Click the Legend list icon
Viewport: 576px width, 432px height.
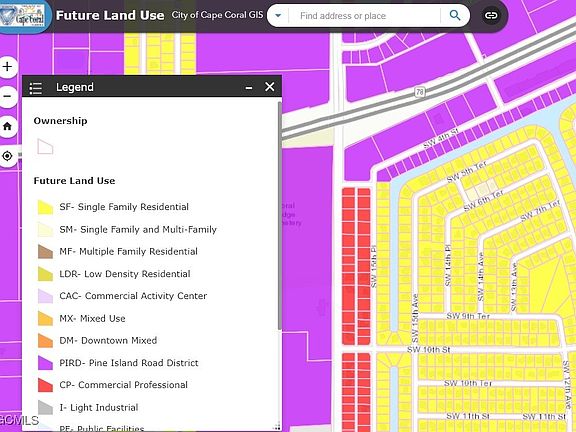pos(36,87)
